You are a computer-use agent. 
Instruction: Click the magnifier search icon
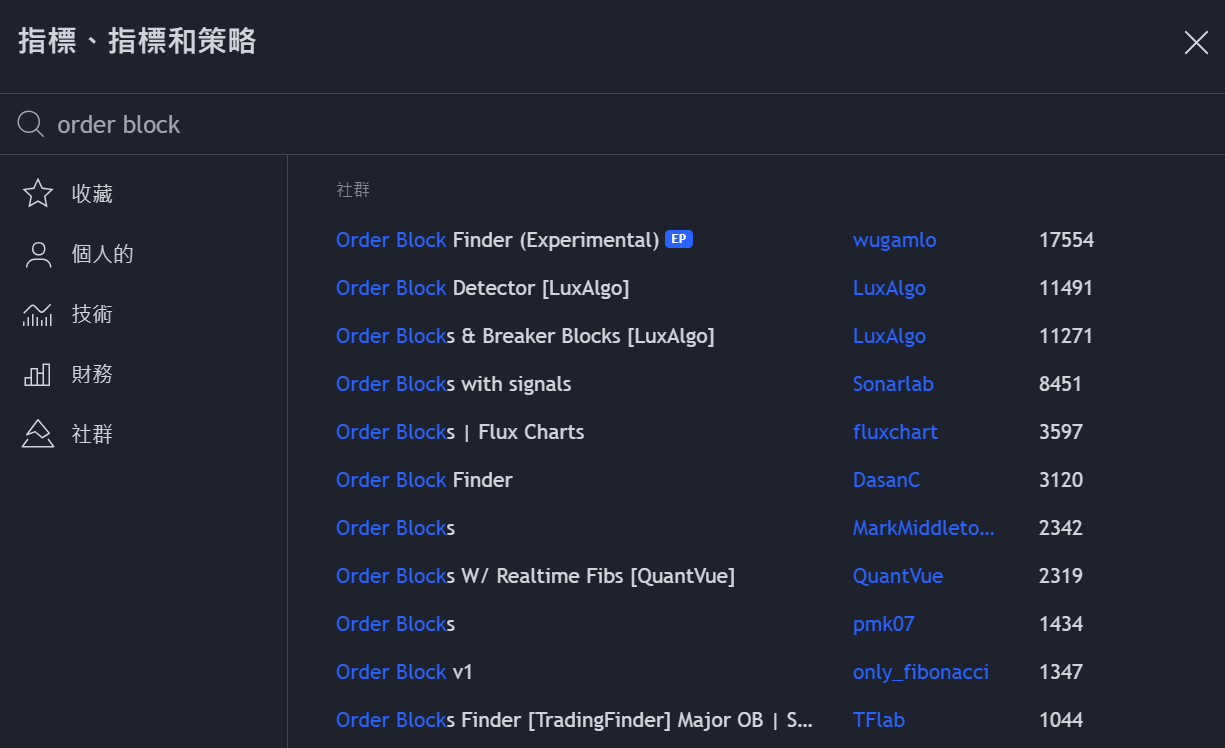point(31,124)
